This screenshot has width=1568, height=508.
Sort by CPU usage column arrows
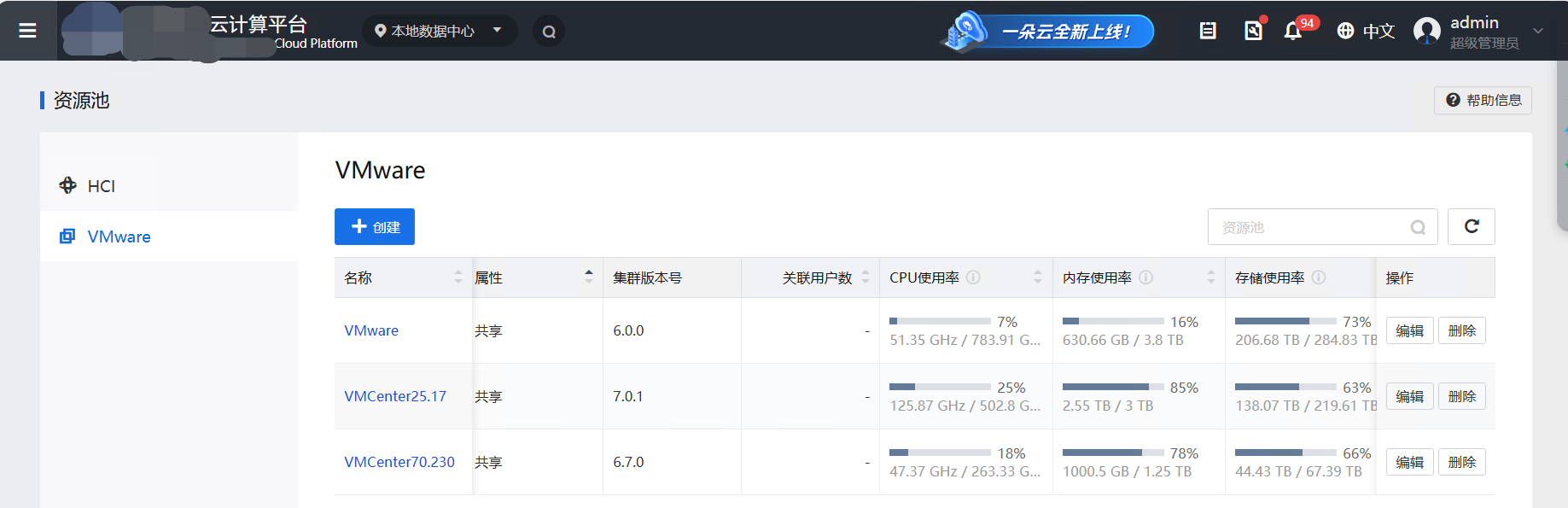pyautogui.click(x=1038, y=277)
